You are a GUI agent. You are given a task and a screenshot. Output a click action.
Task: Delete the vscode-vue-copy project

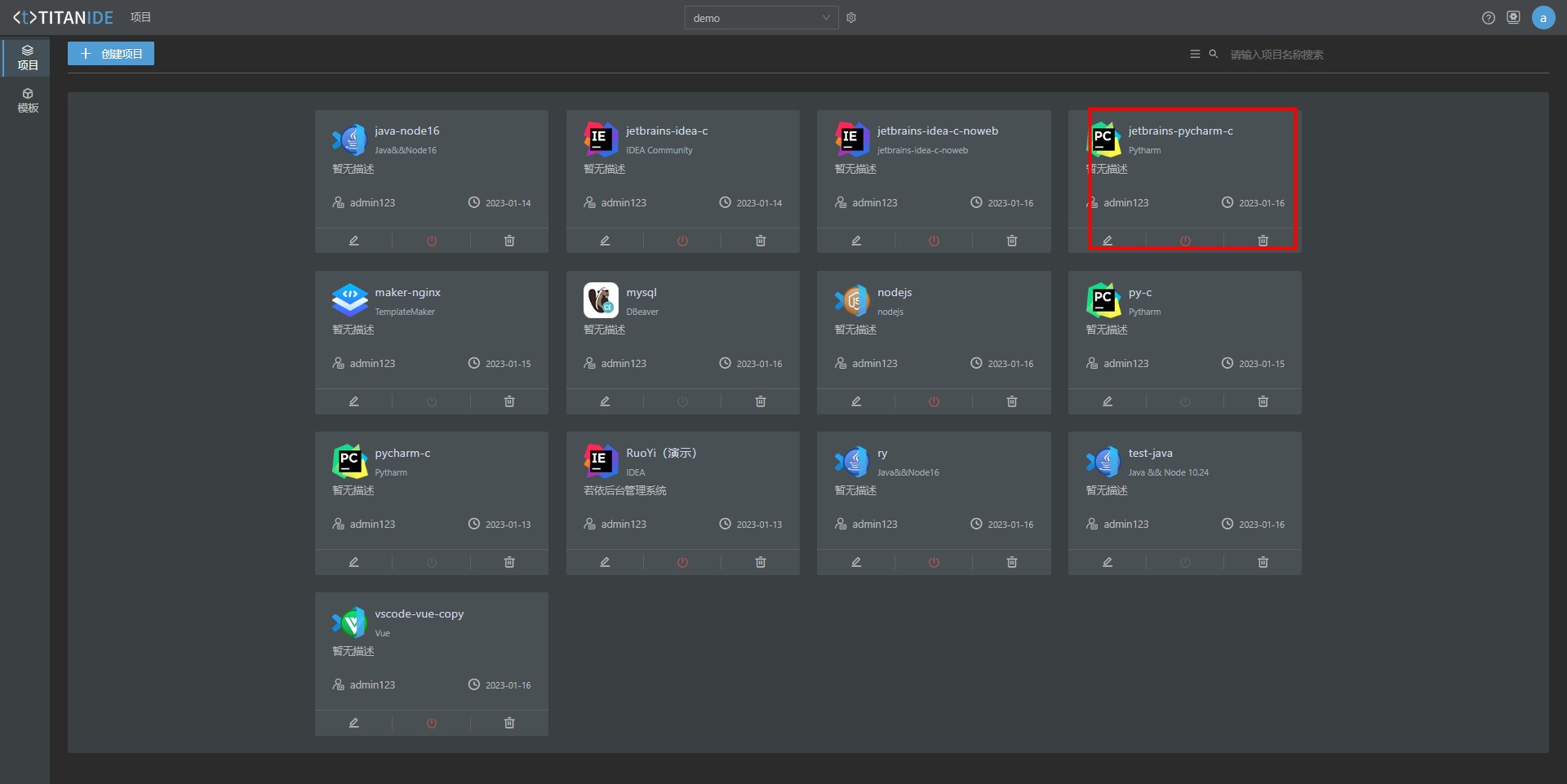click(509, 723)
